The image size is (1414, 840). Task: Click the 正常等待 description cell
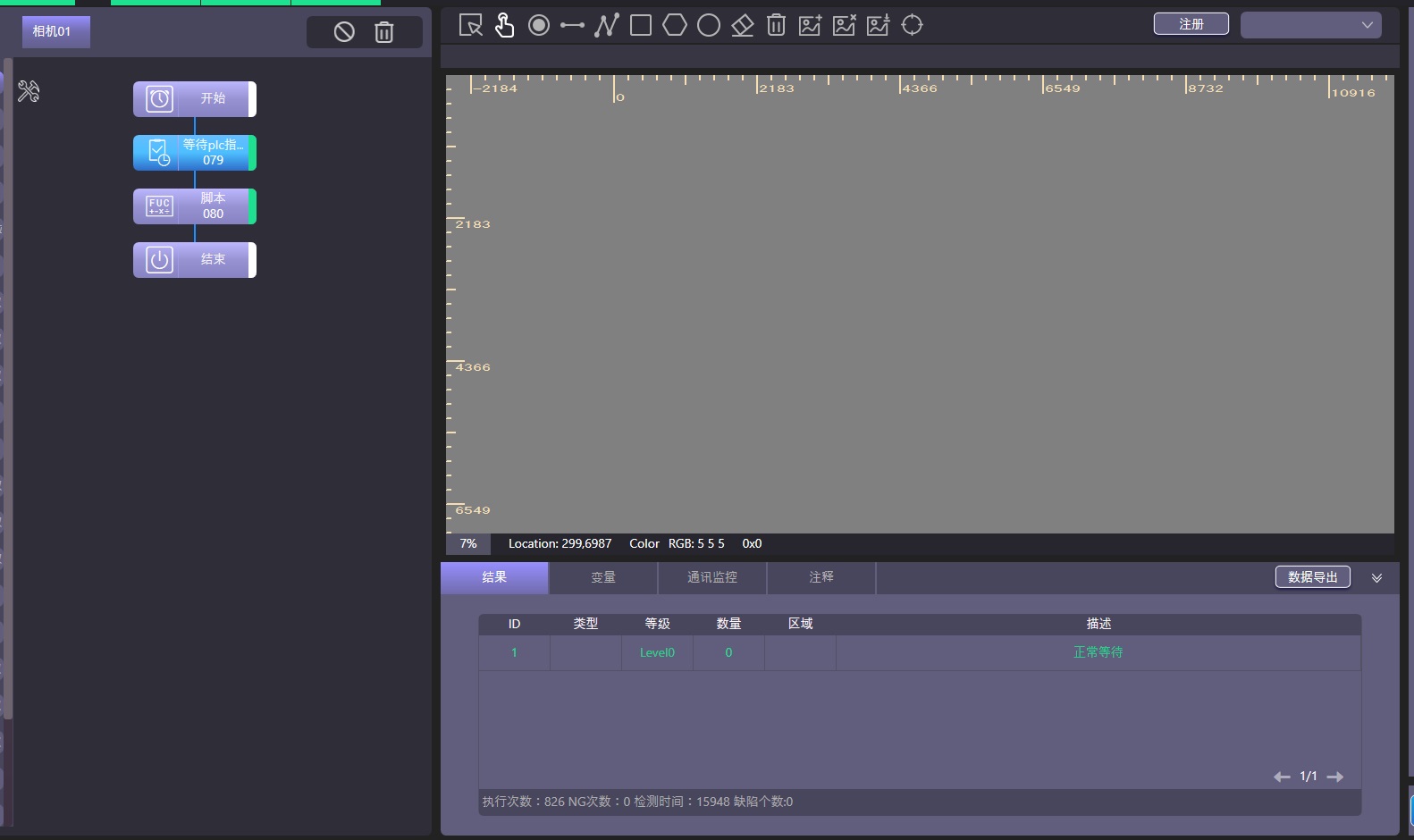[1098, 652]
